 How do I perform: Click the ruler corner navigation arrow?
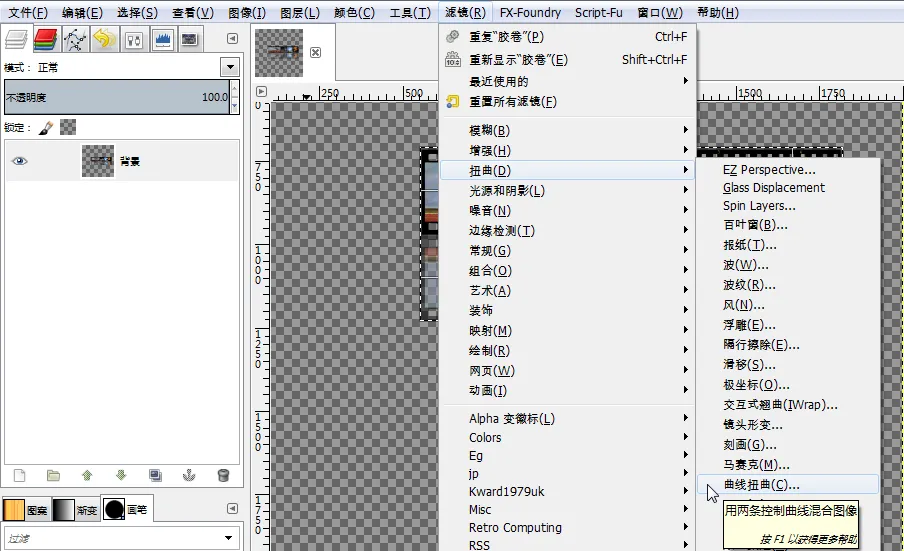pos(261,91)
